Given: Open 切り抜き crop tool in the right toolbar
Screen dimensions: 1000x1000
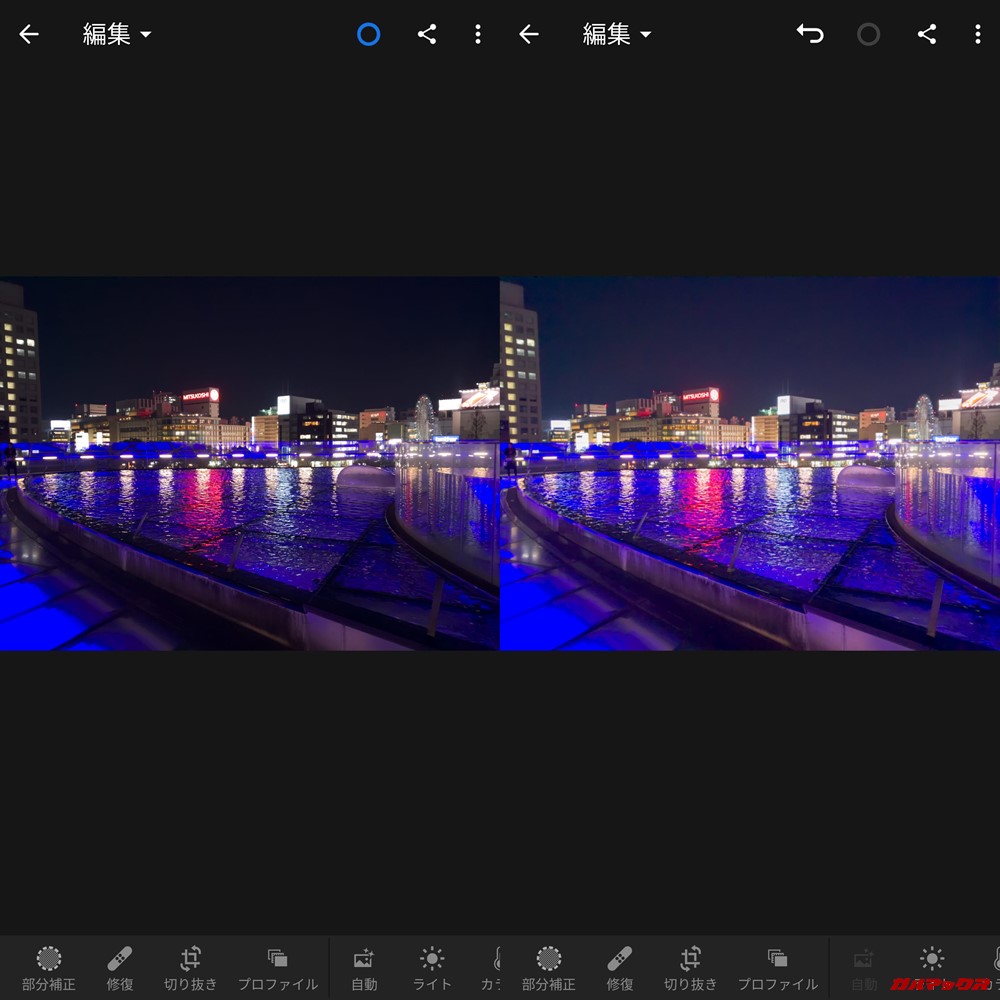Looking at the screenshot, I should 690,968.
